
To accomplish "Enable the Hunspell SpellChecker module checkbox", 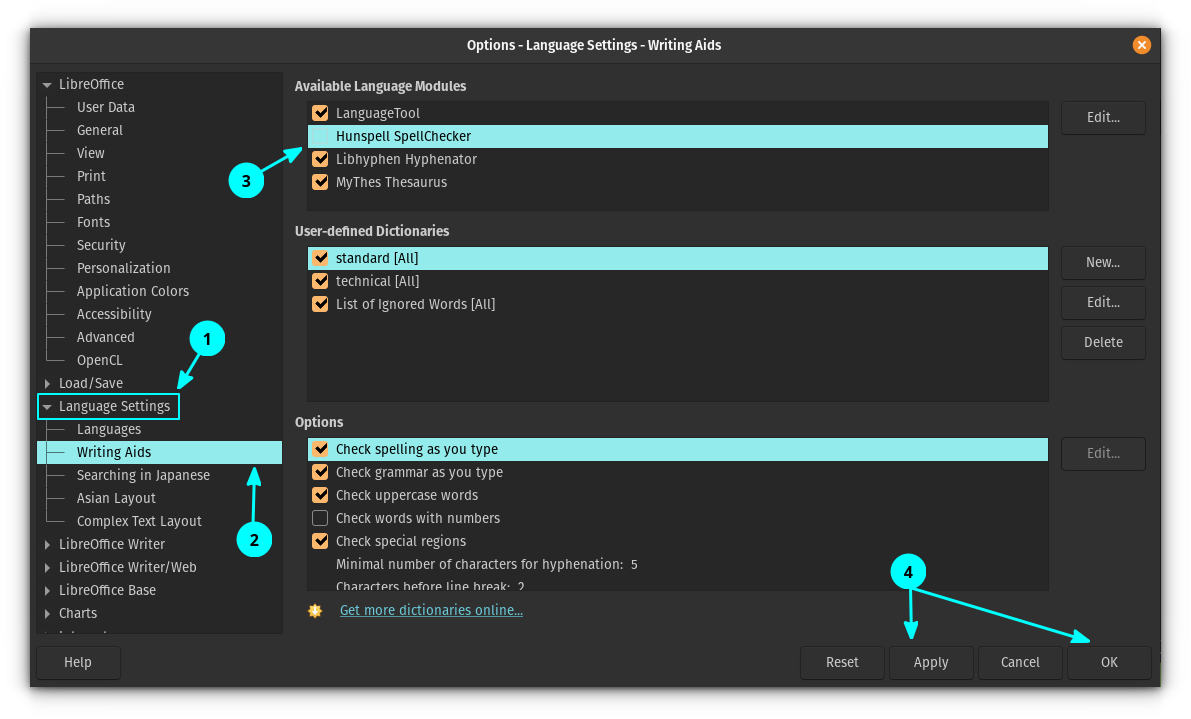I will pos(320,136).
